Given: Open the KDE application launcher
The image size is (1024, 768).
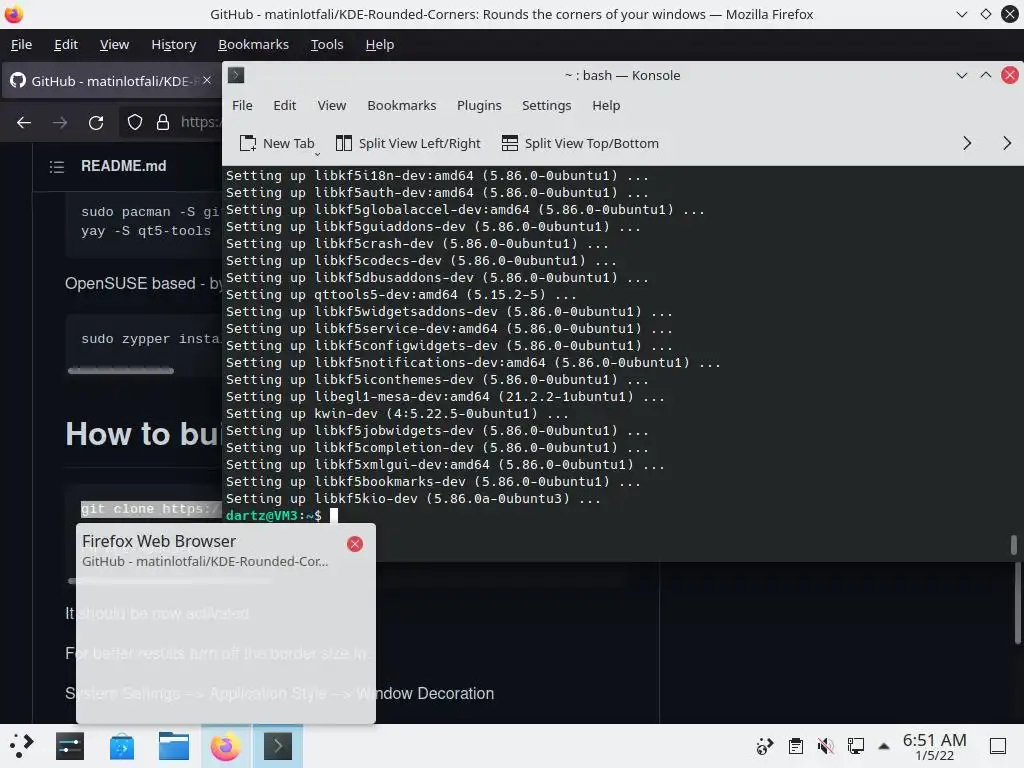Looking at the screenshot, I should [x=22, y=745].
